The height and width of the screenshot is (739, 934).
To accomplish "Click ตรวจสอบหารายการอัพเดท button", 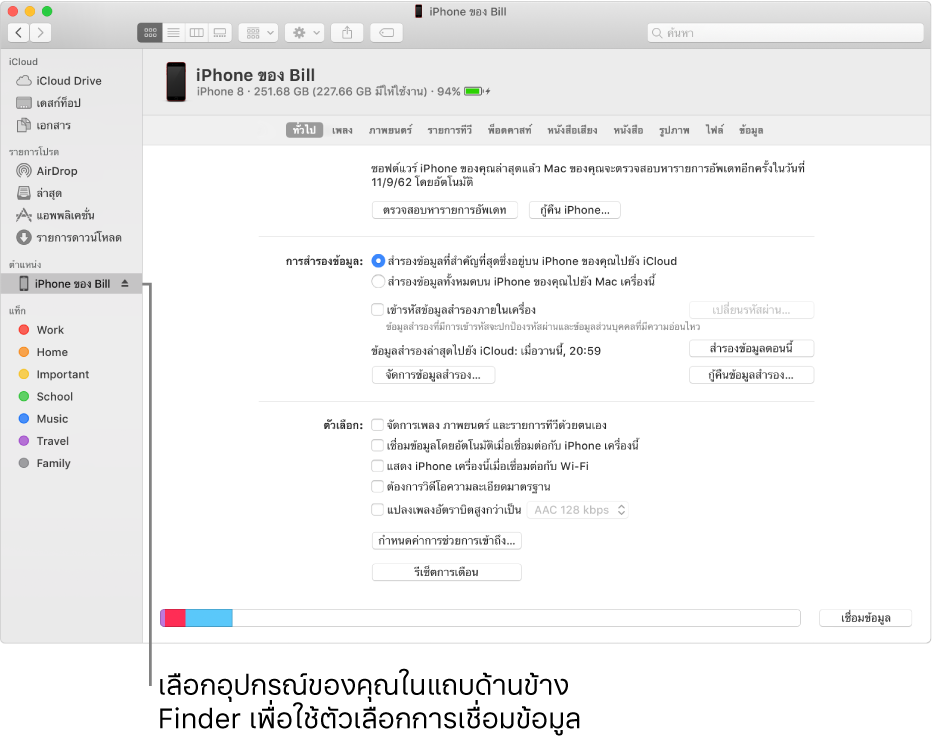I will click(x=444, y=210).
